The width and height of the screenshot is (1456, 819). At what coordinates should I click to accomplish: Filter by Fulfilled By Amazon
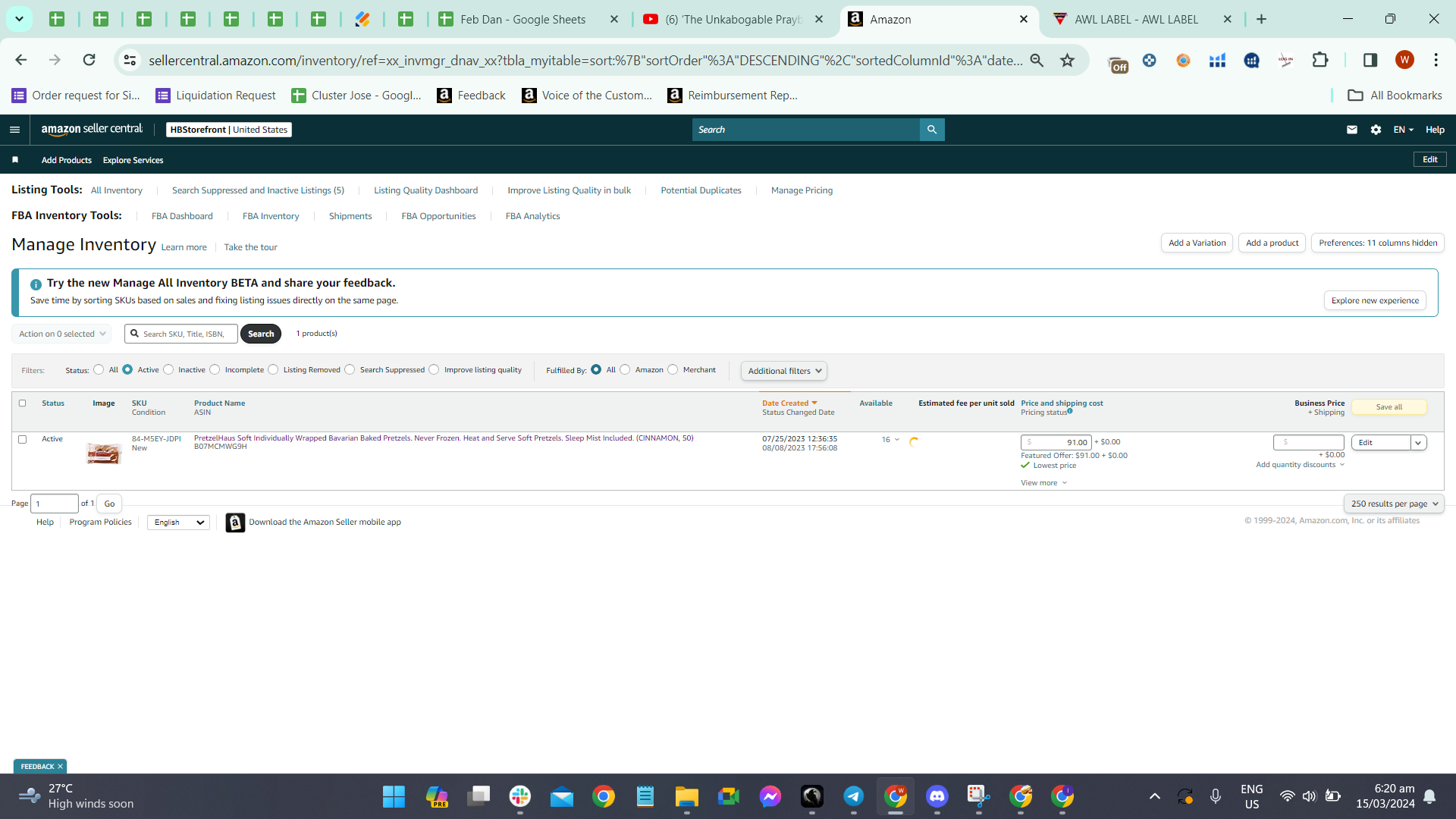point(625,370)
